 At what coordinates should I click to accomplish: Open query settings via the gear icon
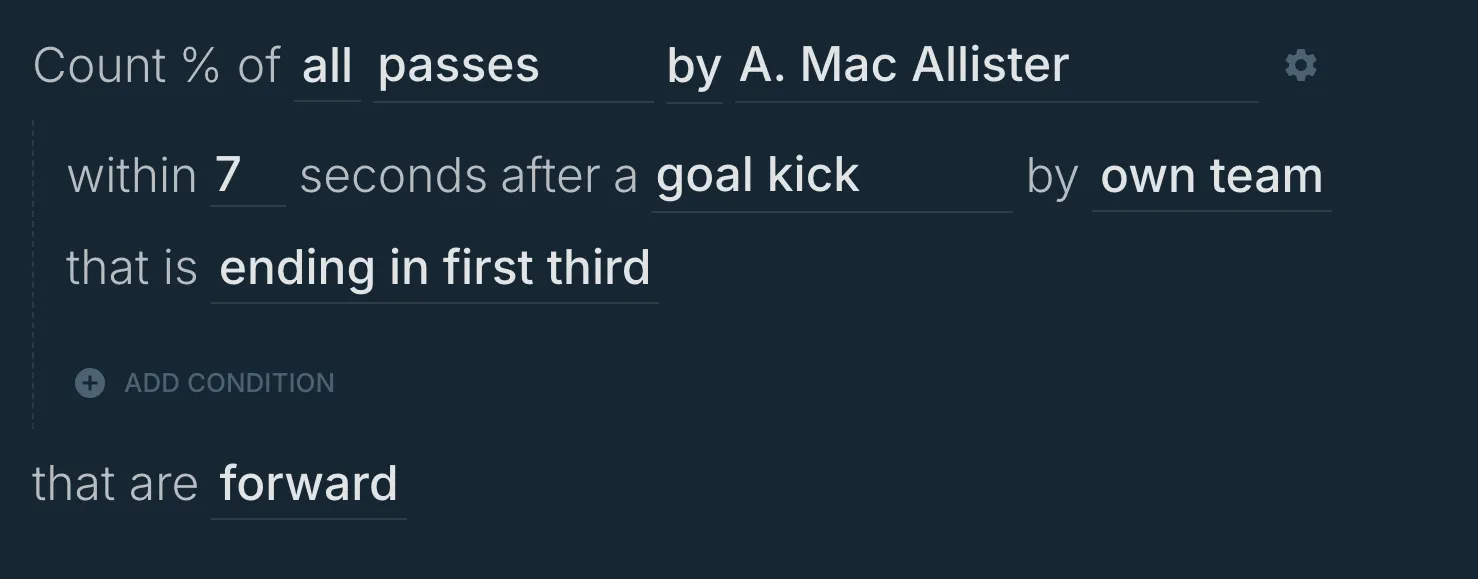(x=1300, y=66)
